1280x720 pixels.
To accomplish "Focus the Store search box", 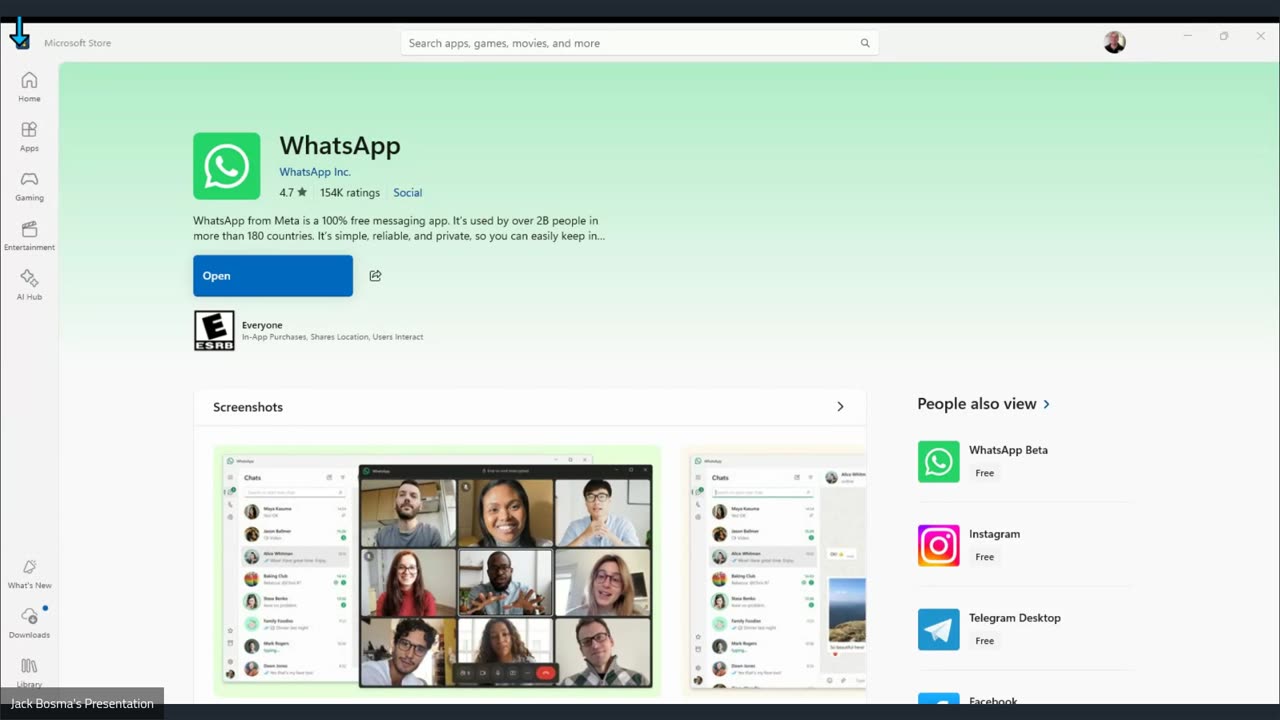I will 640,43.
